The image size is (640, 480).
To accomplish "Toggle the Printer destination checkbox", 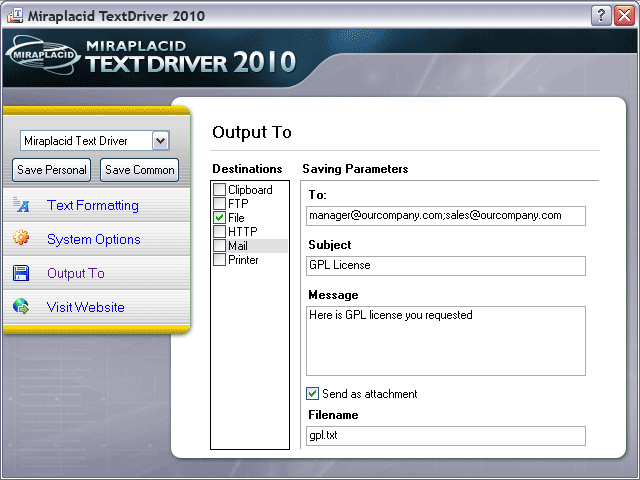I will (220, 260).
